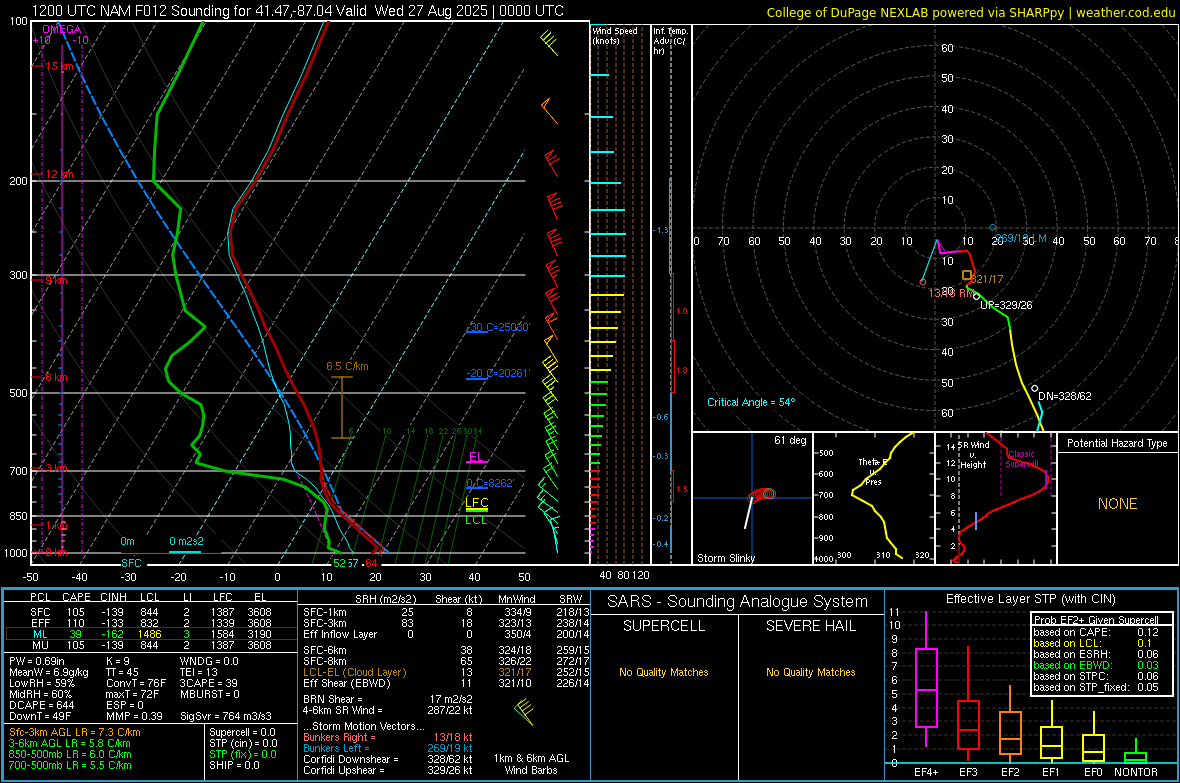Select the magenta EL marker label
The height and width of the screenshot is (783, 1180).
click(476, 456)
